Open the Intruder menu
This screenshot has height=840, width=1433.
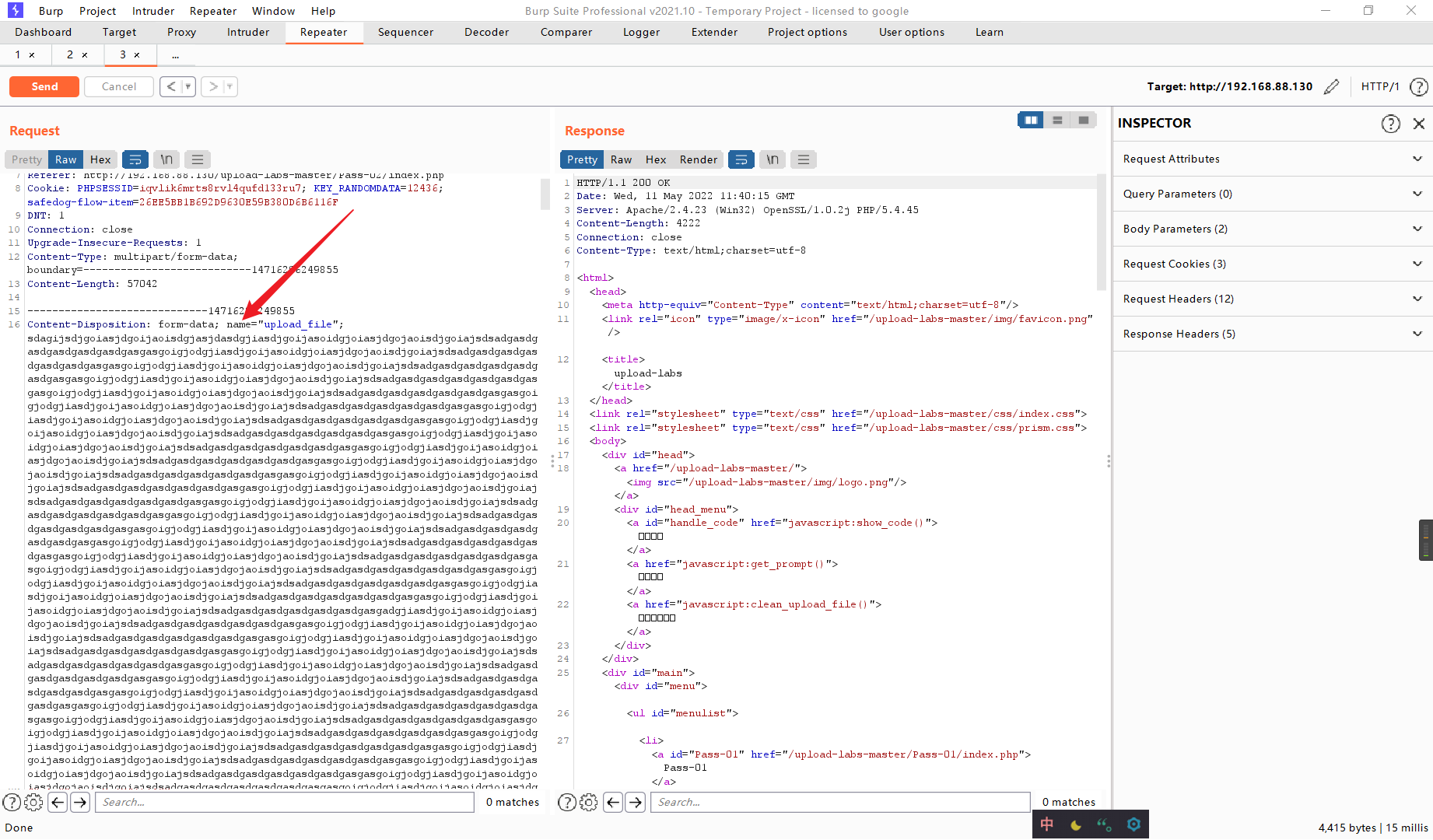153,11
